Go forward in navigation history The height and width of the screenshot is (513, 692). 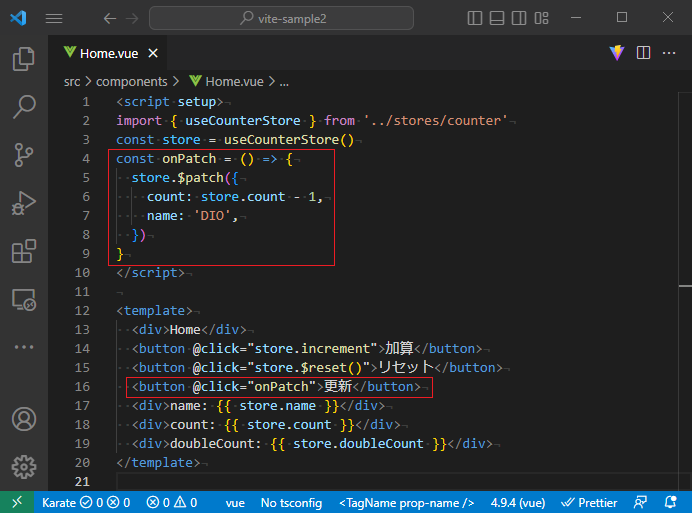pos(132,19)
